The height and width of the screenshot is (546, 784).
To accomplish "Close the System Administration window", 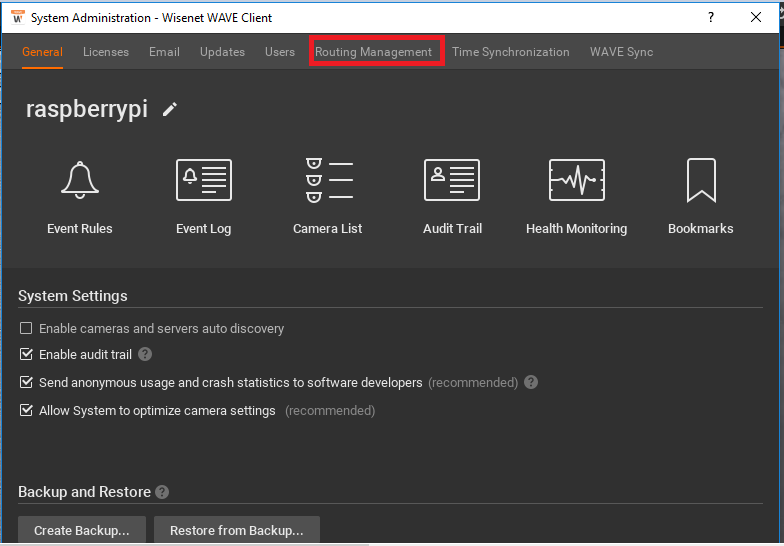I will pyautogui.click(x=756, y=18).
